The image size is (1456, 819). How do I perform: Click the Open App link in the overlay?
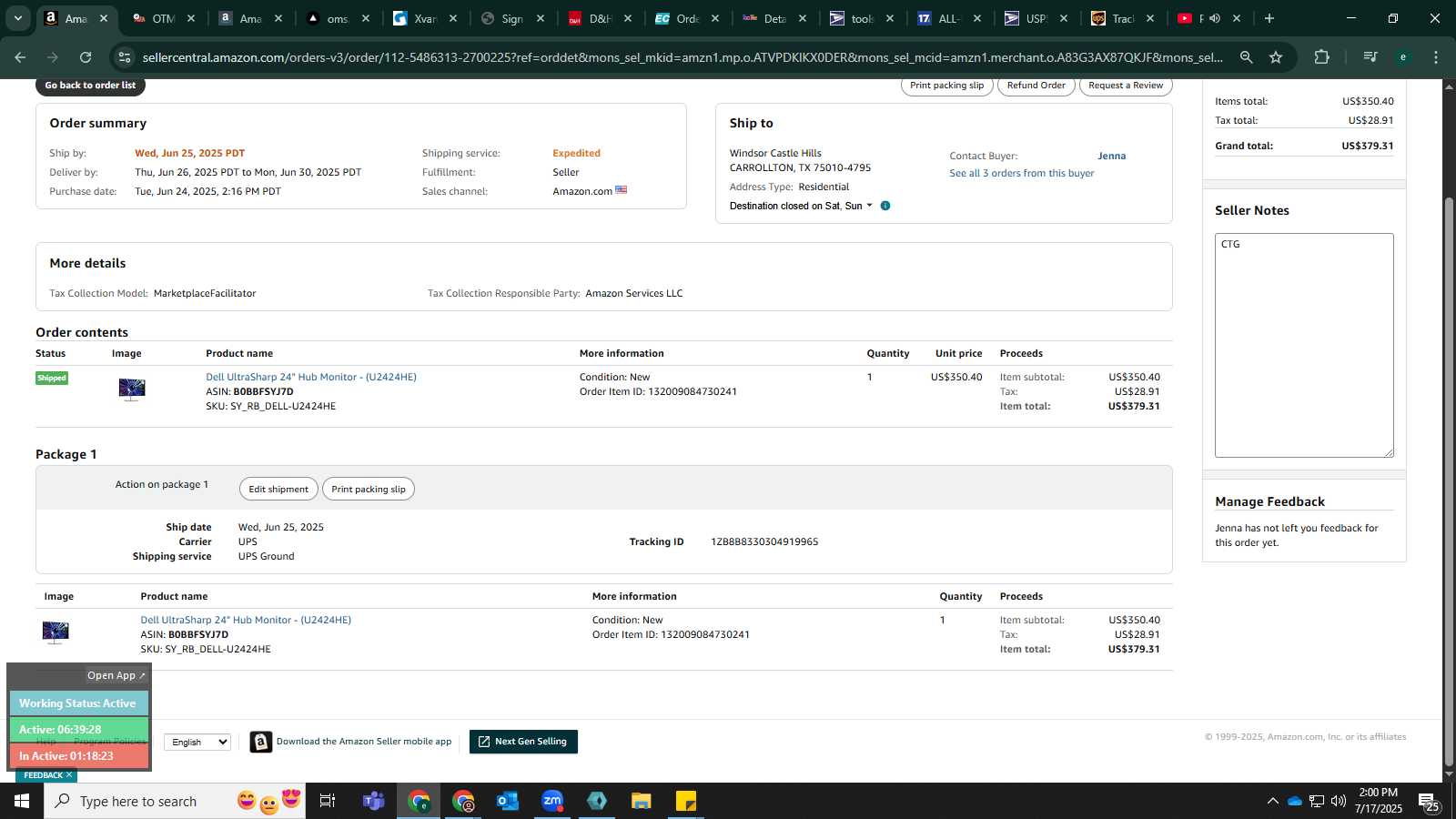(116, 675)
